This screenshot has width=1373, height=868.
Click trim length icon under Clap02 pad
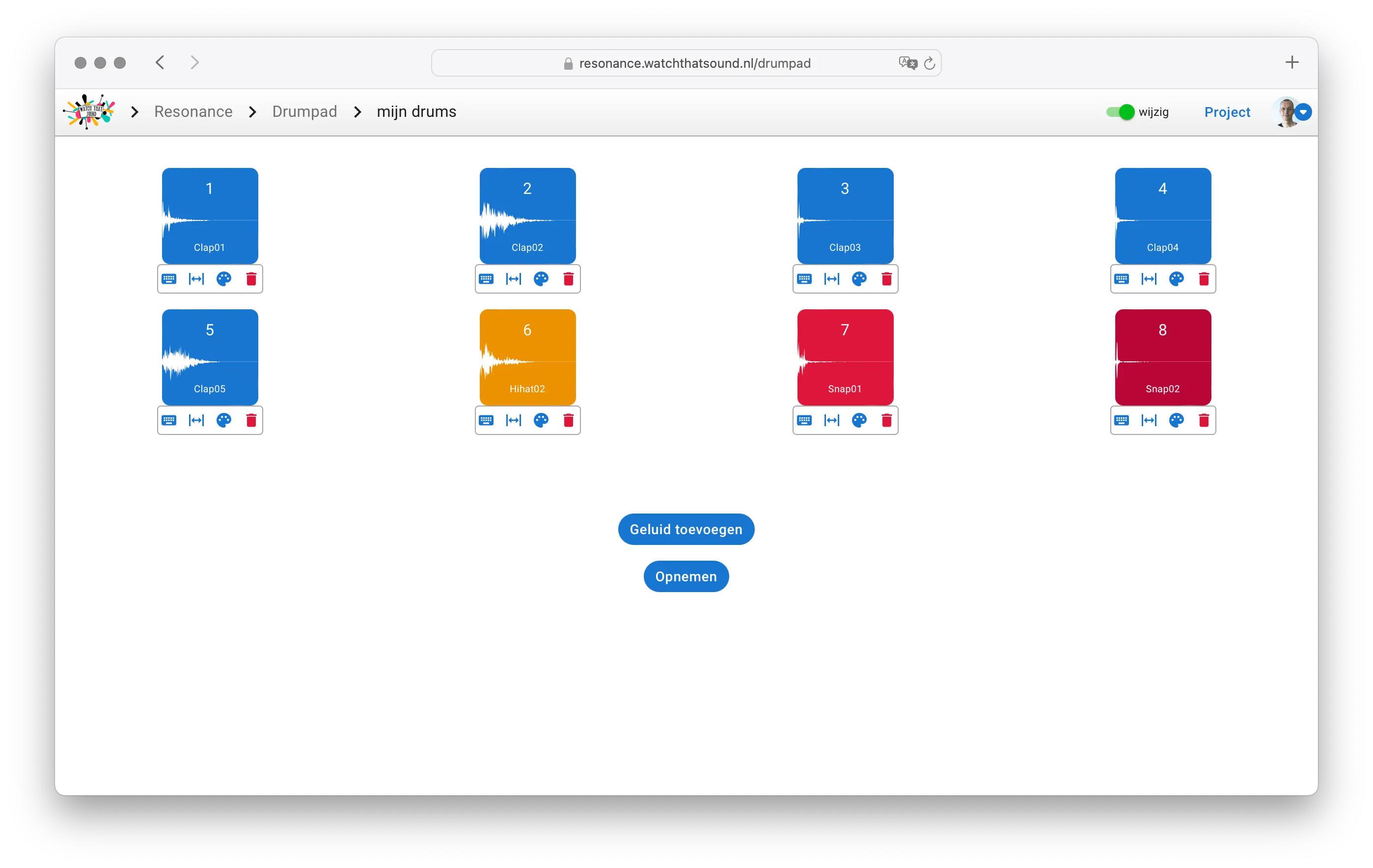[x=513, y=279]
